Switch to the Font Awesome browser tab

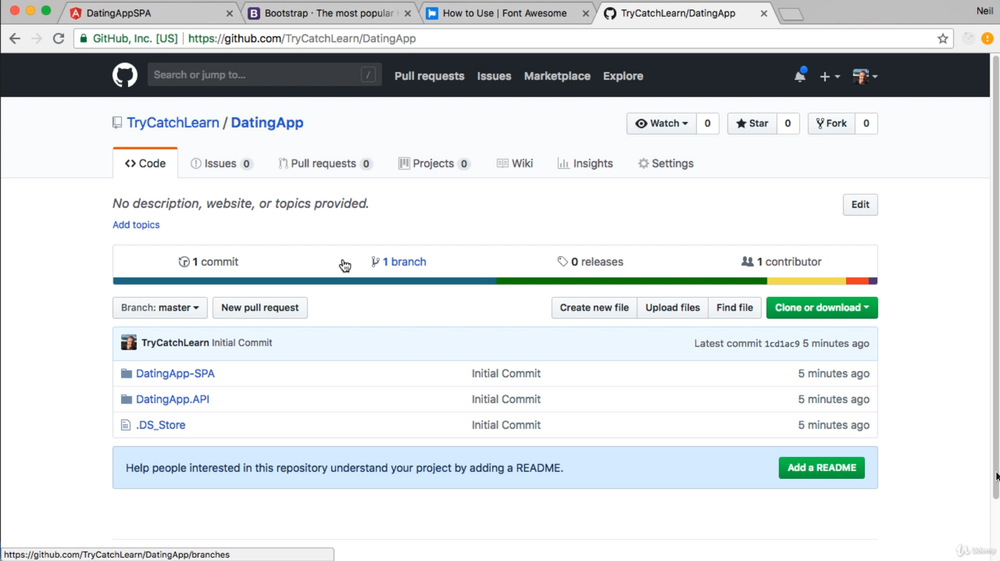click(506, 13)
